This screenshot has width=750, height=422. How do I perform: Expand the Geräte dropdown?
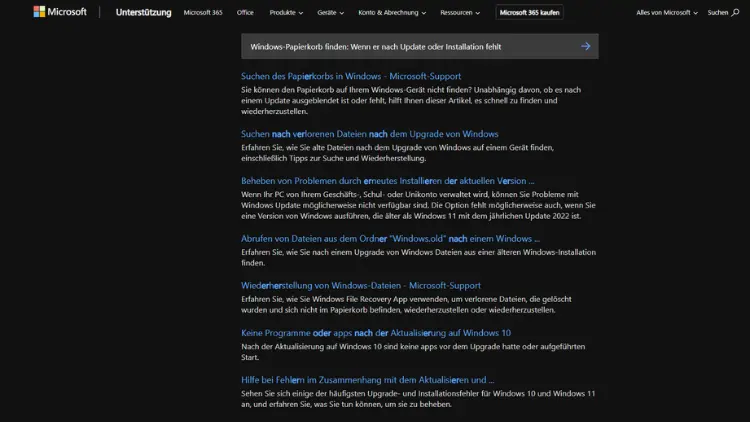(x=331, y=12)
